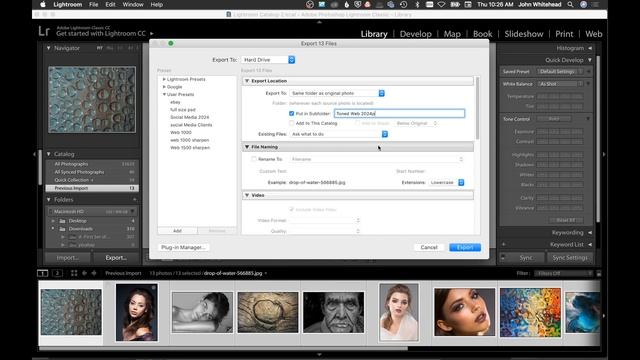Viewport: 640px width, 360px height.
Task: Select main window display button 1
Action: [x=42, y=273]
